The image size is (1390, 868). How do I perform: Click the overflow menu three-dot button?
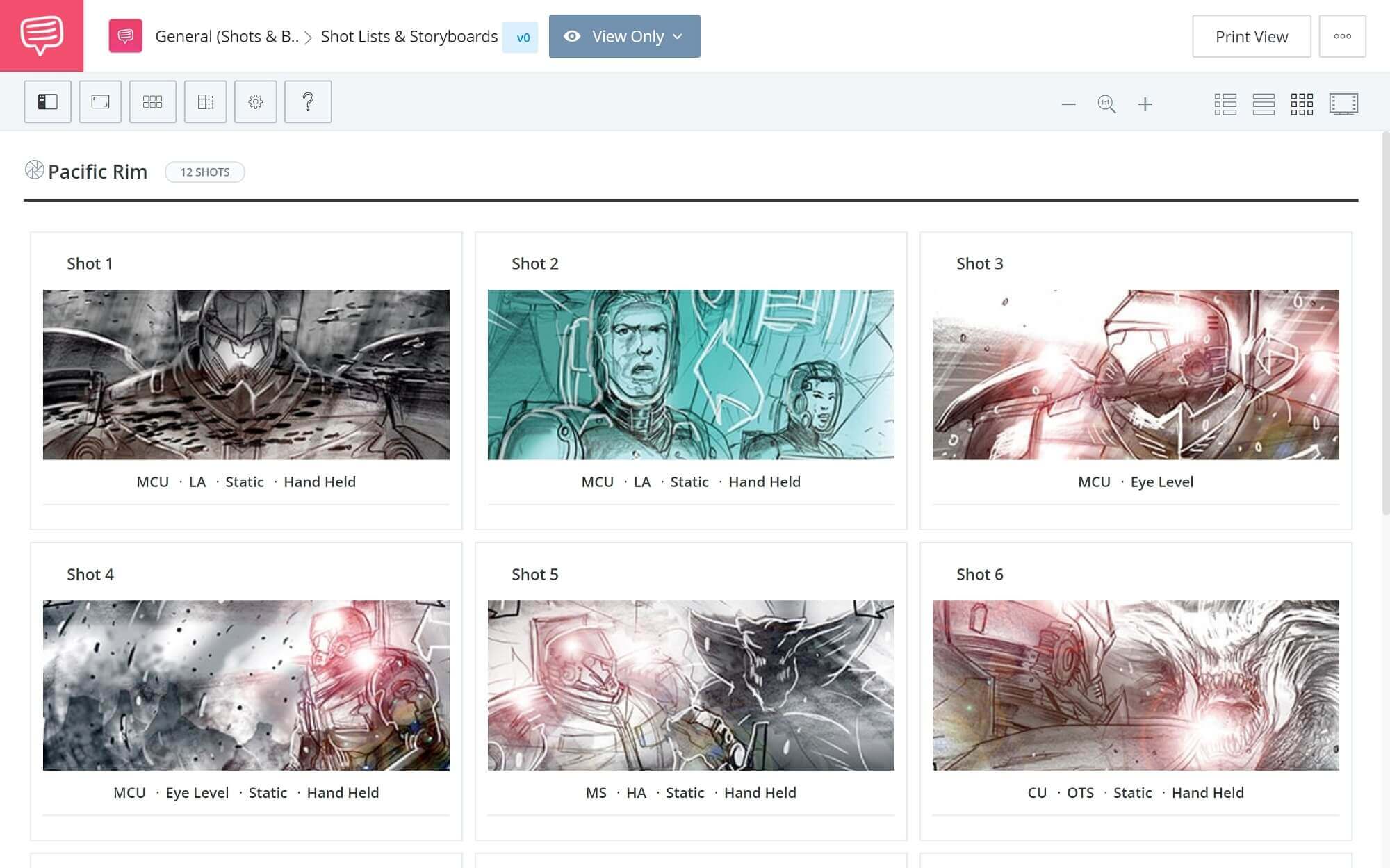(x=1342, y=36)
